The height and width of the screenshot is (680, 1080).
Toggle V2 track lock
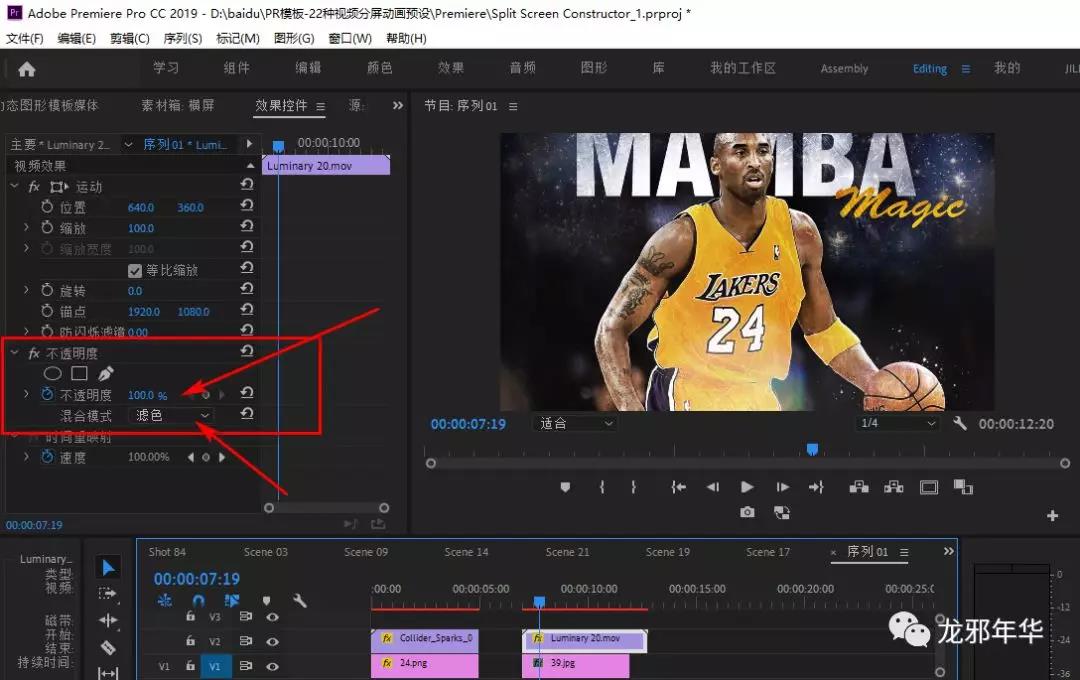tap(190, 641)
